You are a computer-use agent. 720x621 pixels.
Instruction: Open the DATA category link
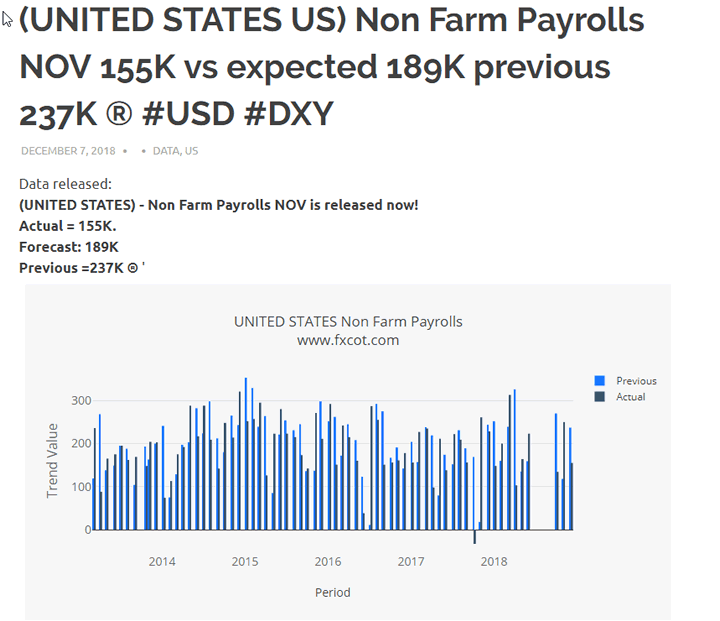(x=166, y=151)
